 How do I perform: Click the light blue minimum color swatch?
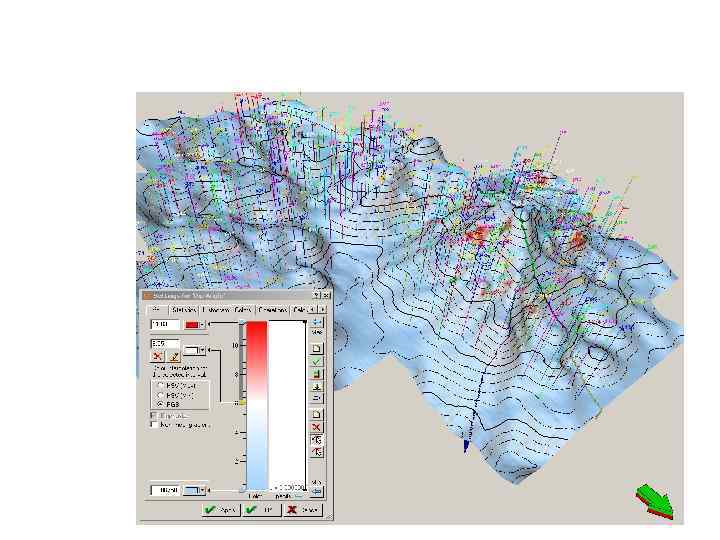pyautogui.click(x=191, y=490)
